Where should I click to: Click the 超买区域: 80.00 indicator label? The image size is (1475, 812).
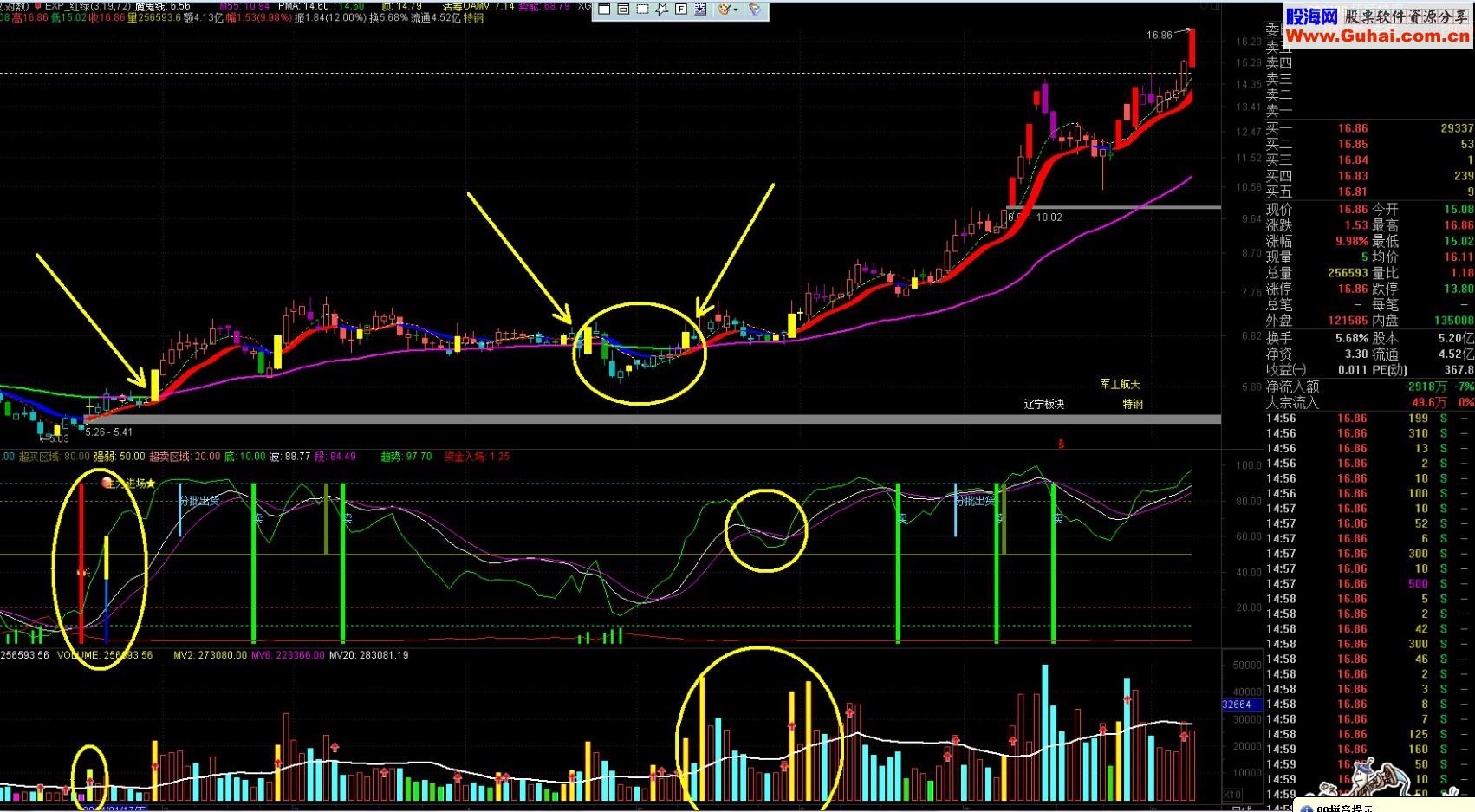click(x=55, y=457)
